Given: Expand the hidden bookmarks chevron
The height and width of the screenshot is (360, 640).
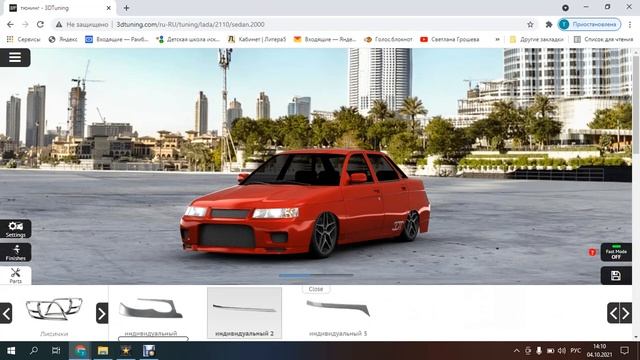Looking at the screenshot, I should pyautogui.click(x=497, y=39).
